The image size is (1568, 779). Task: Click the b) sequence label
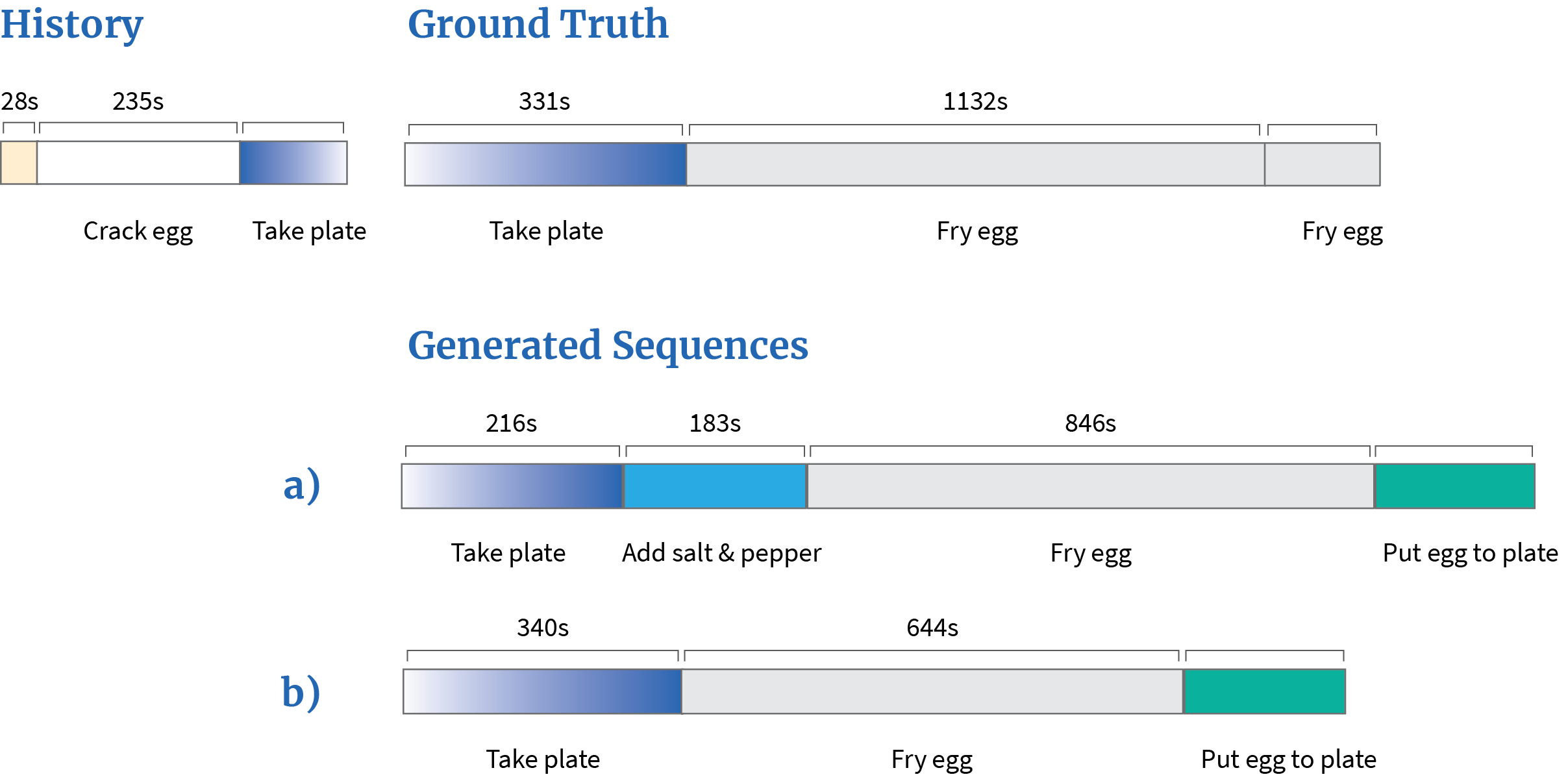[x=301, y=691]
